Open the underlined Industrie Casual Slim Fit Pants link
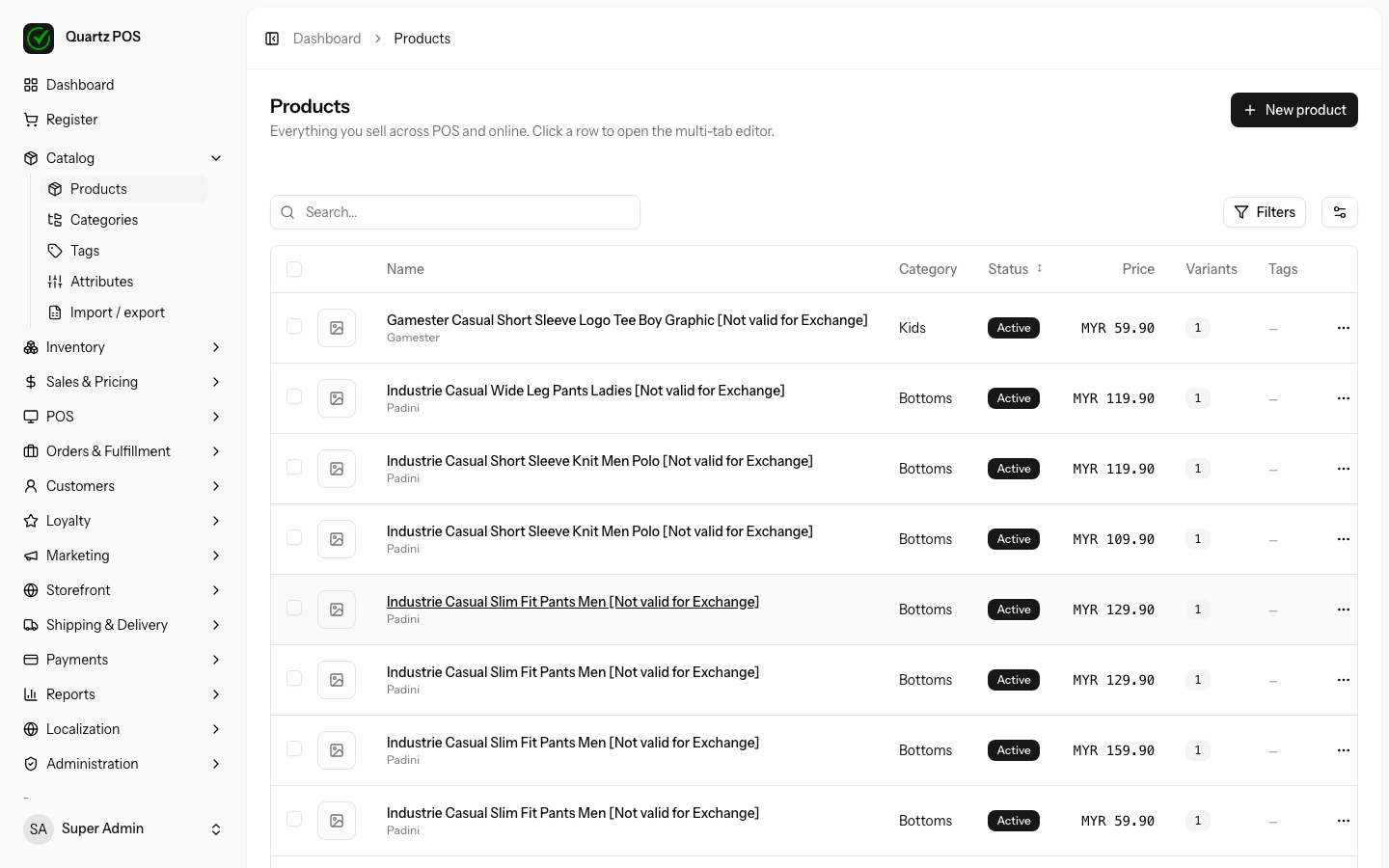Viewport: 1389px width, 868px height. click(x=573, y=602)
